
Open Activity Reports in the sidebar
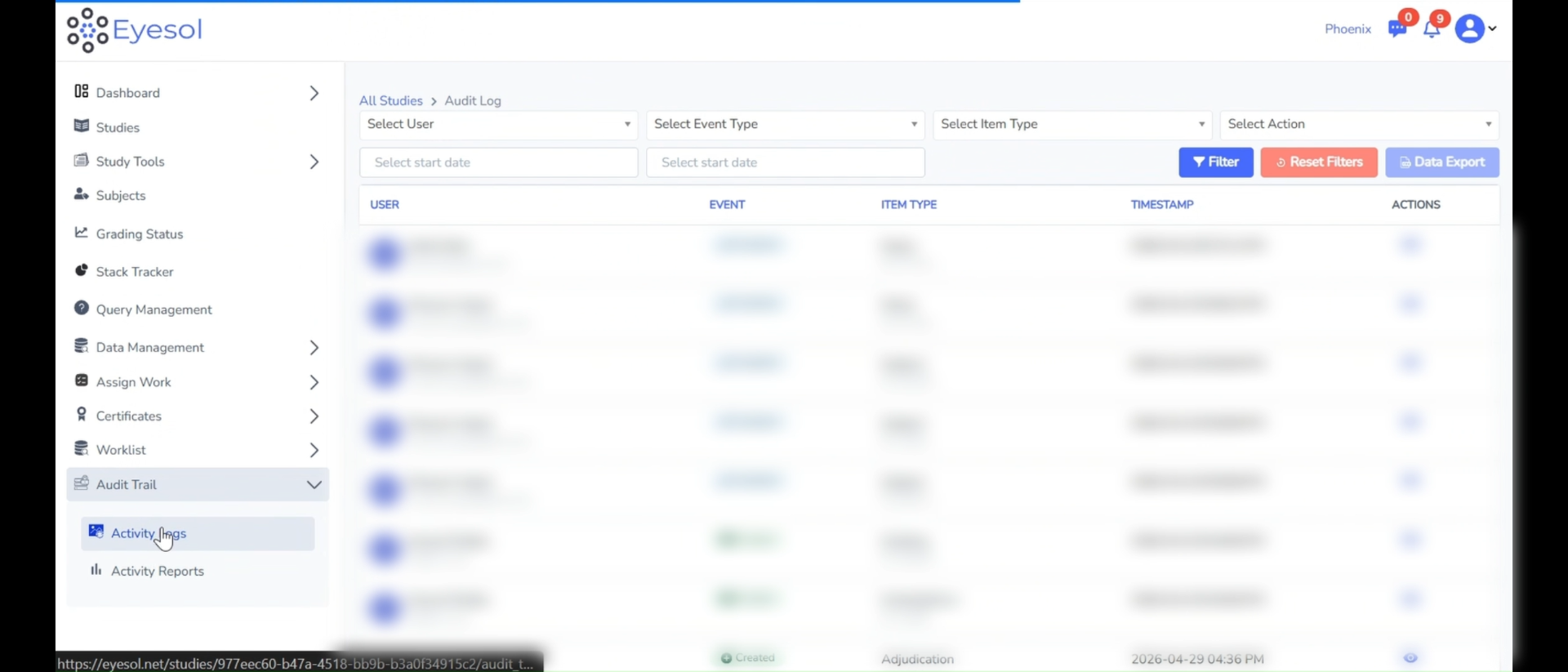[x=157, y=571]
